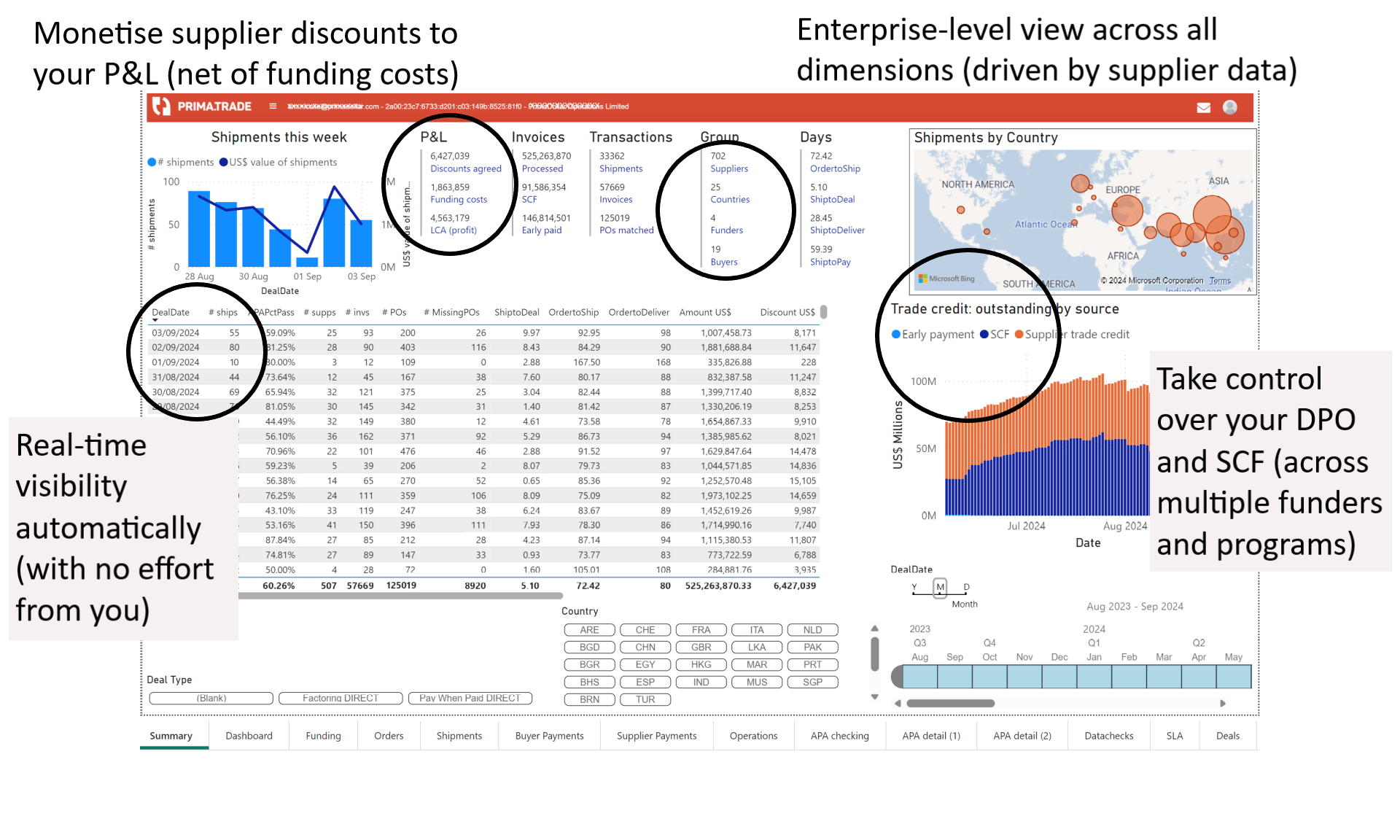Switch timeline granularity to Year (Y)

pyautogui.click(x=914, y=587)
